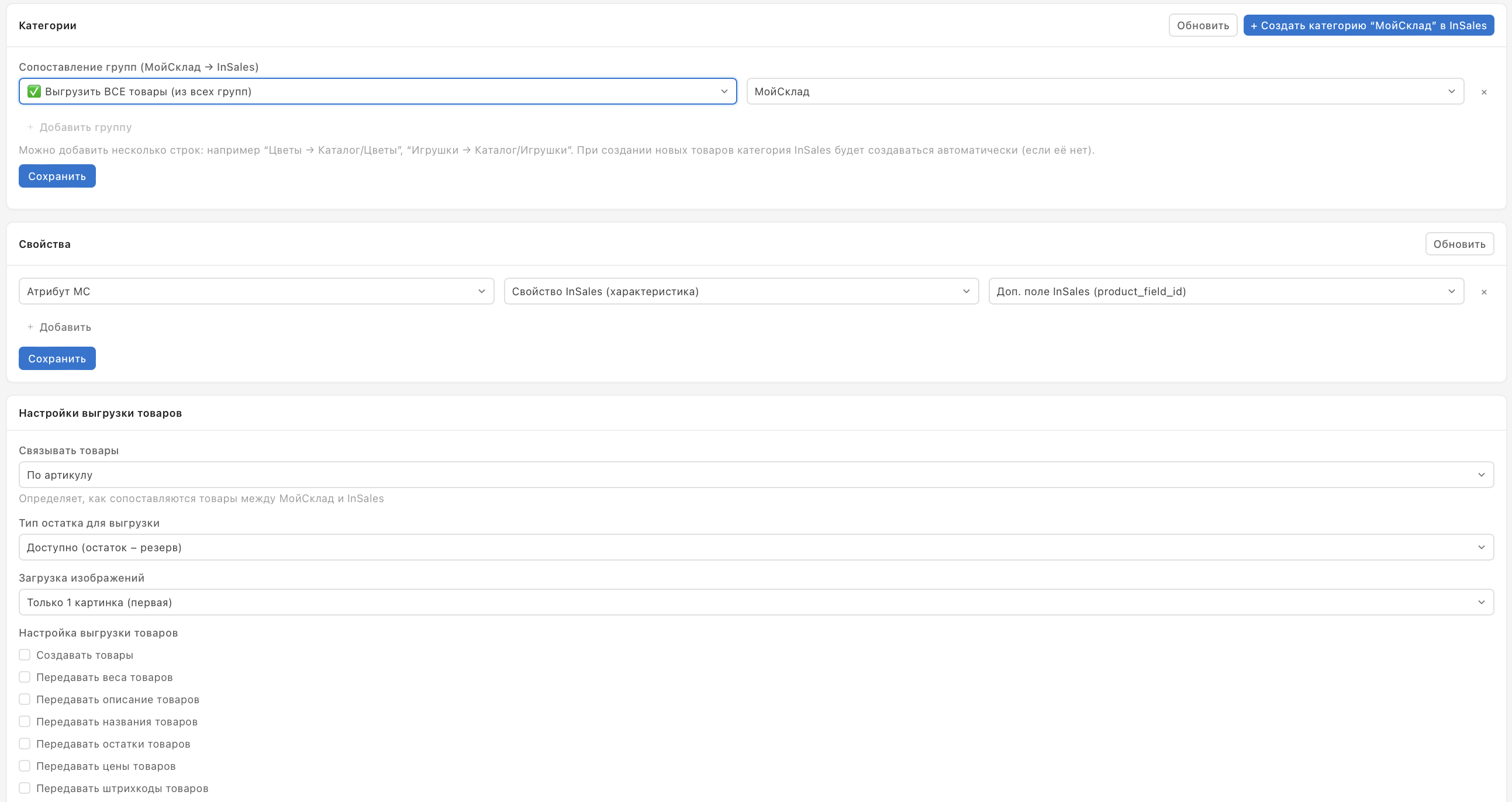Toggle Передавать описание товаров
Screen dimensions: 1512x802
click(25, 699)
